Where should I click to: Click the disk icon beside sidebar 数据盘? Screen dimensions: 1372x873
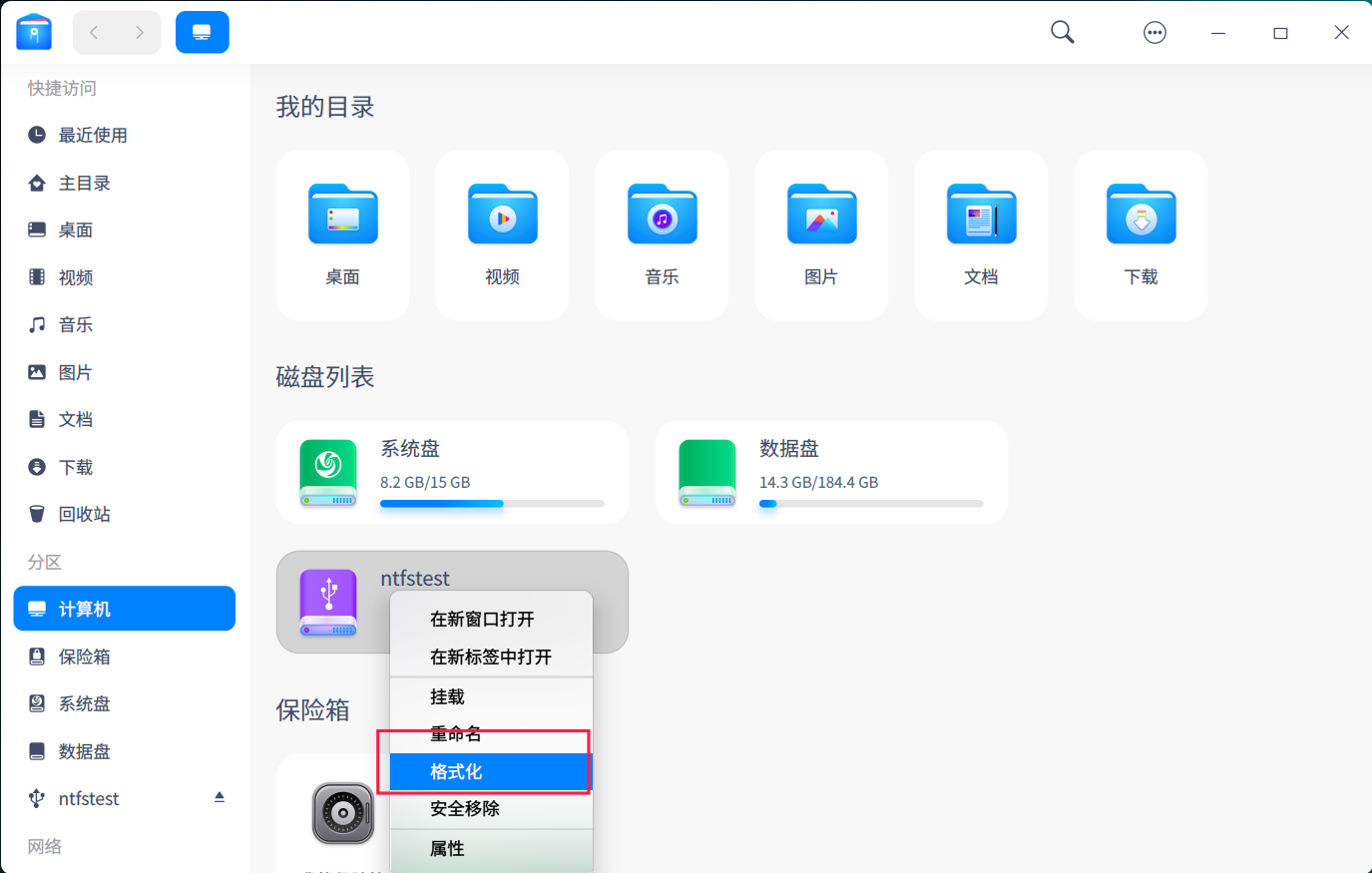tap(37, 751)
